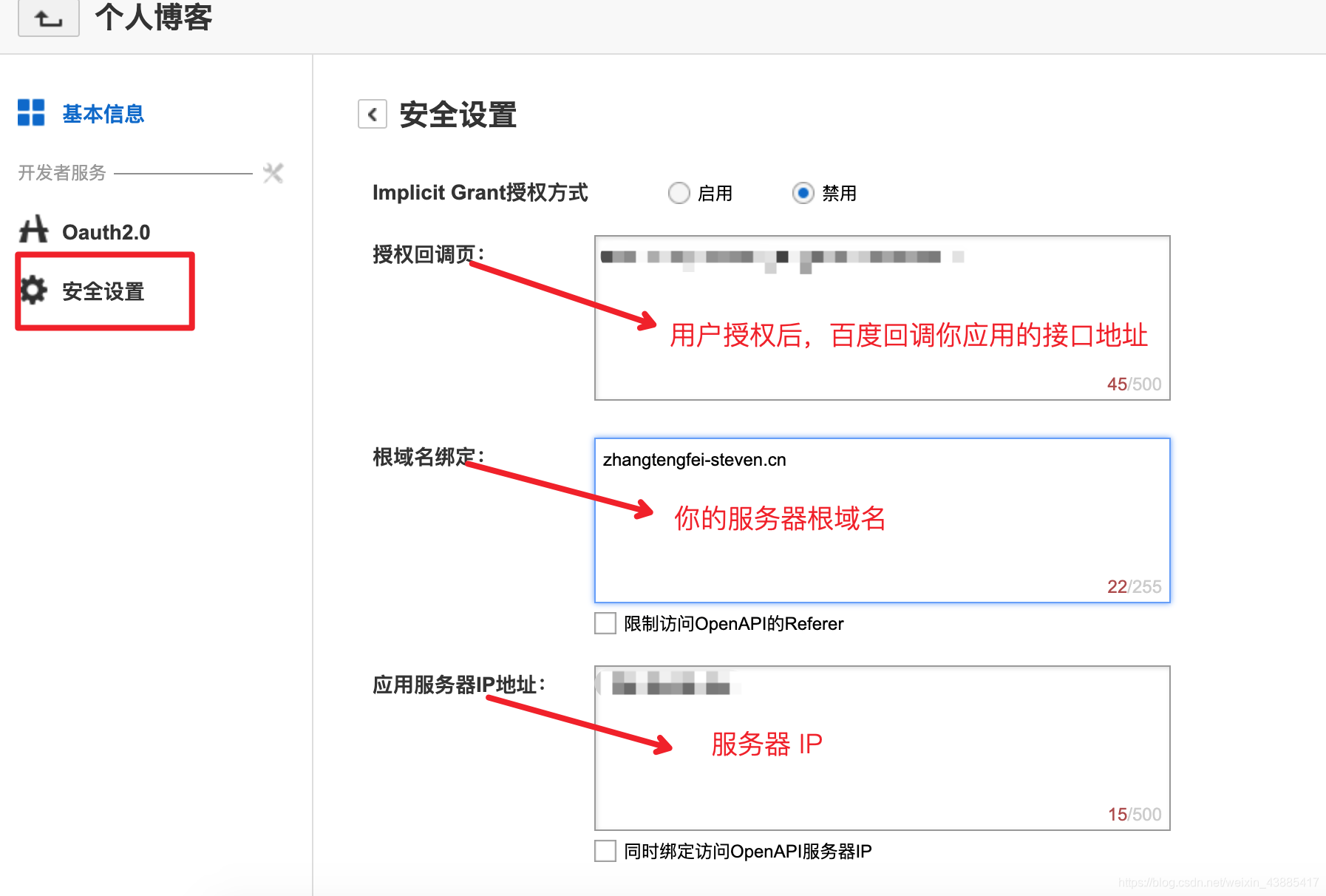Image resolution: width=1326 pixels, height=896 pixels.
Task: Click the zhangtengfei-steven.cn domain text
Action: click(695, 460)
